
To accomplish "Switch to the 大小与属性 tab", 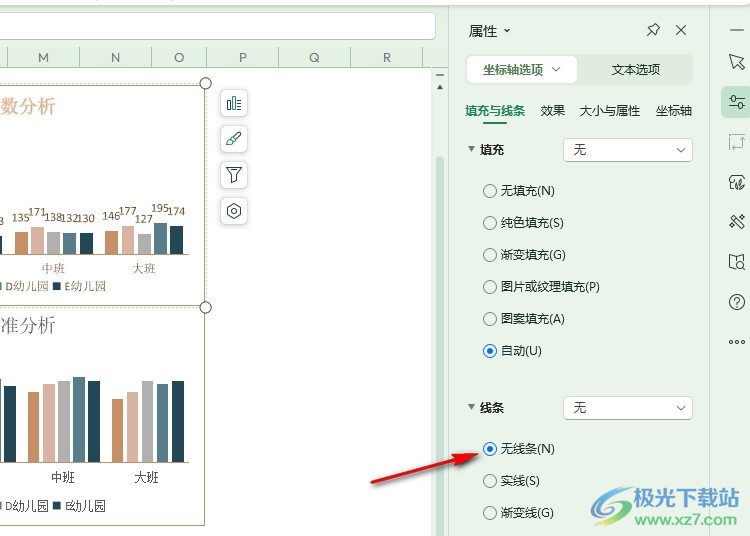I will [609, 111].
